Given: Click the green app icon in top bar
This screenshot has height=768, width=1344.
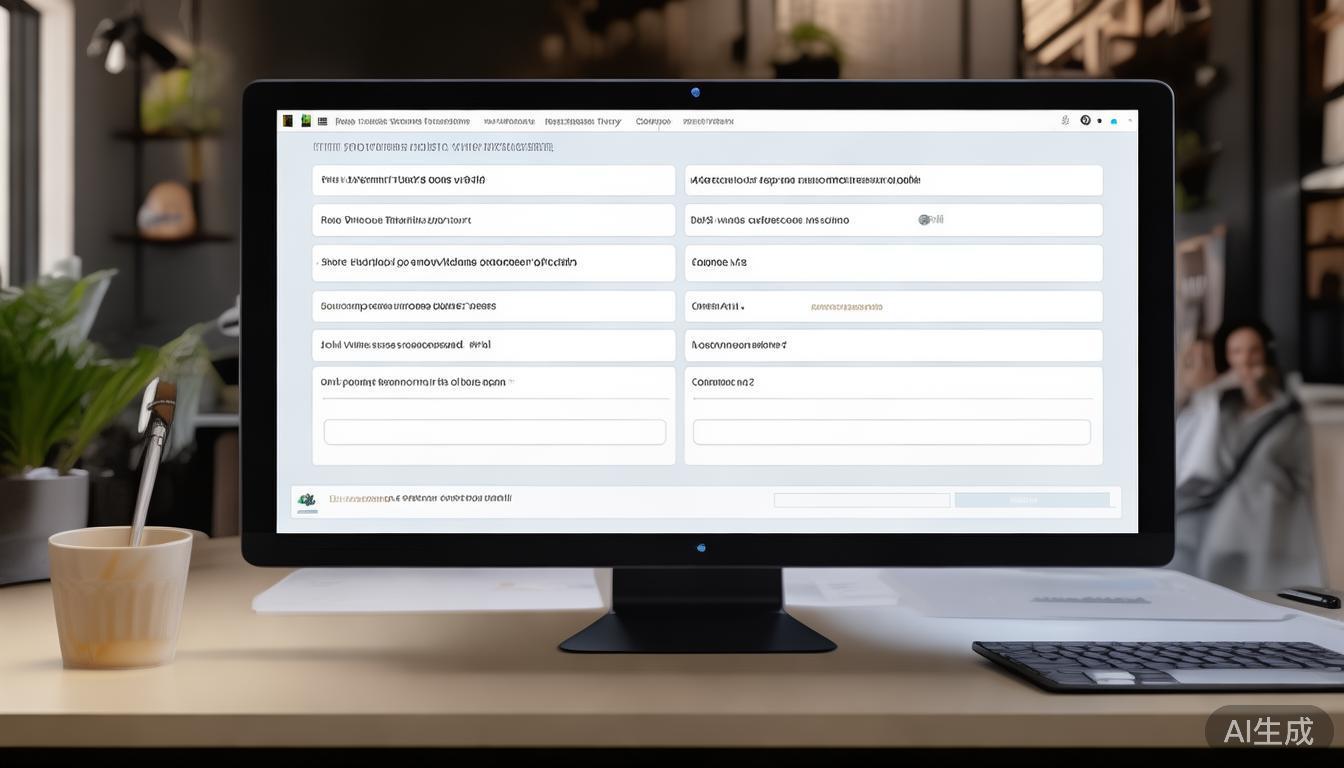Looking at the screenshot, I should point(306,121).
